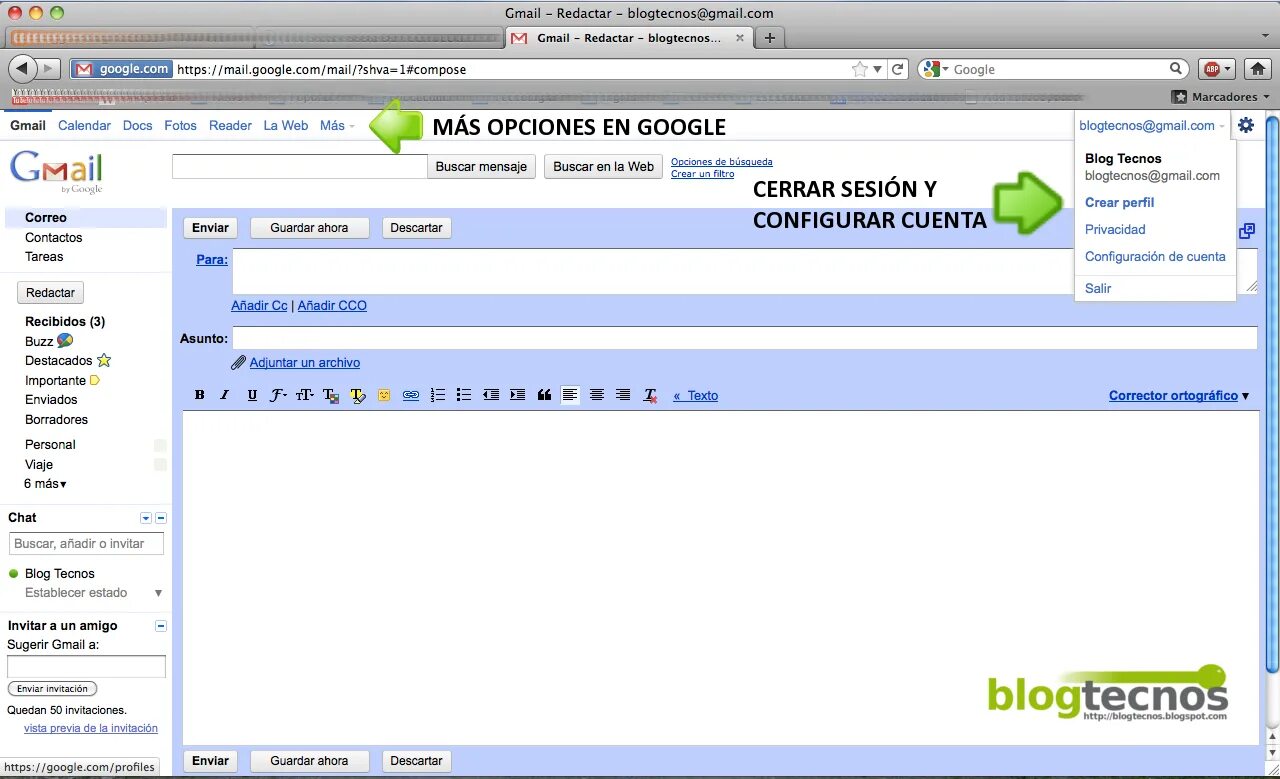The height and width of the screenshot is (779, 1280).
Task: Align text to the left
Action: coord(570,395)
